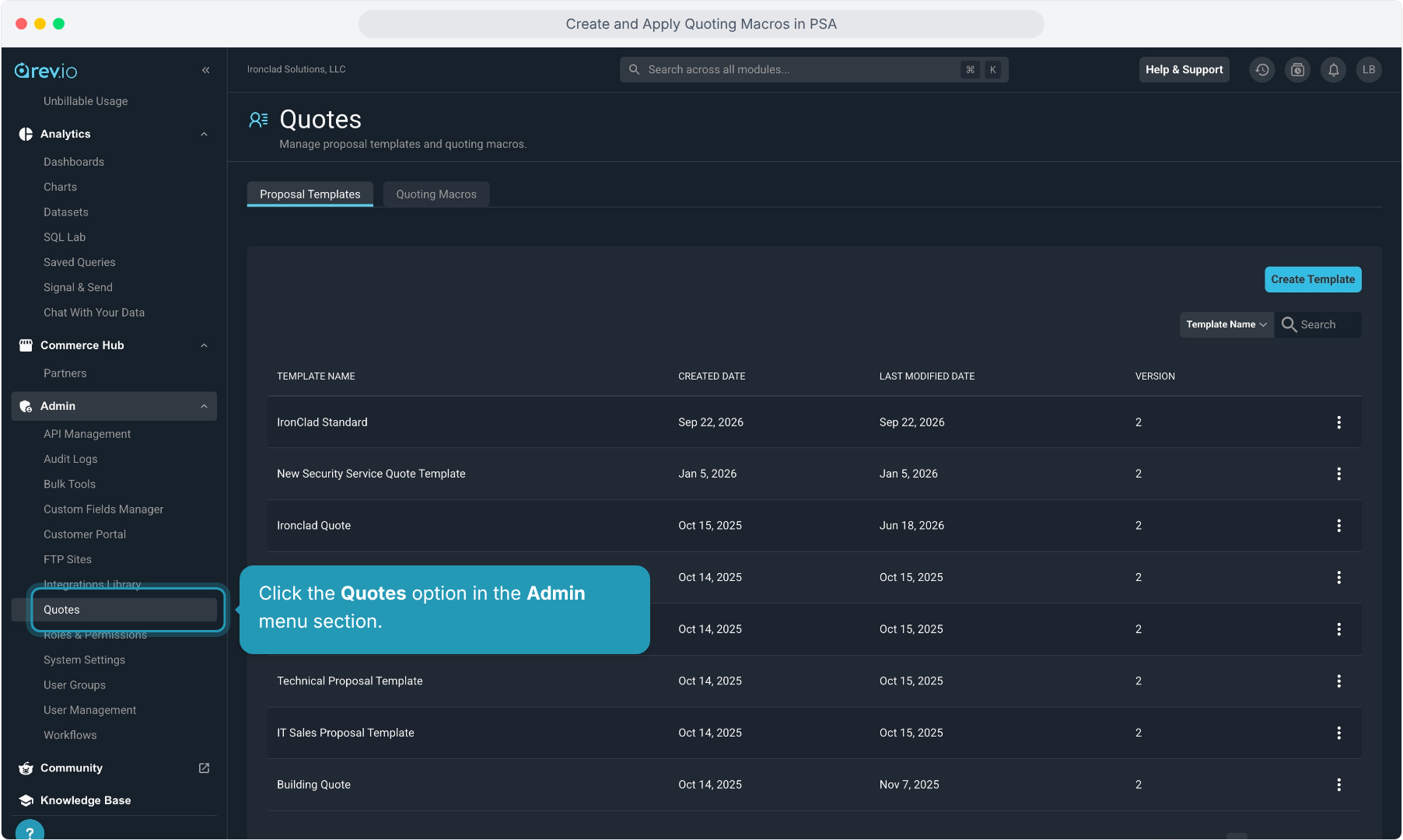Click the Building Quote template name

[313, 785]
